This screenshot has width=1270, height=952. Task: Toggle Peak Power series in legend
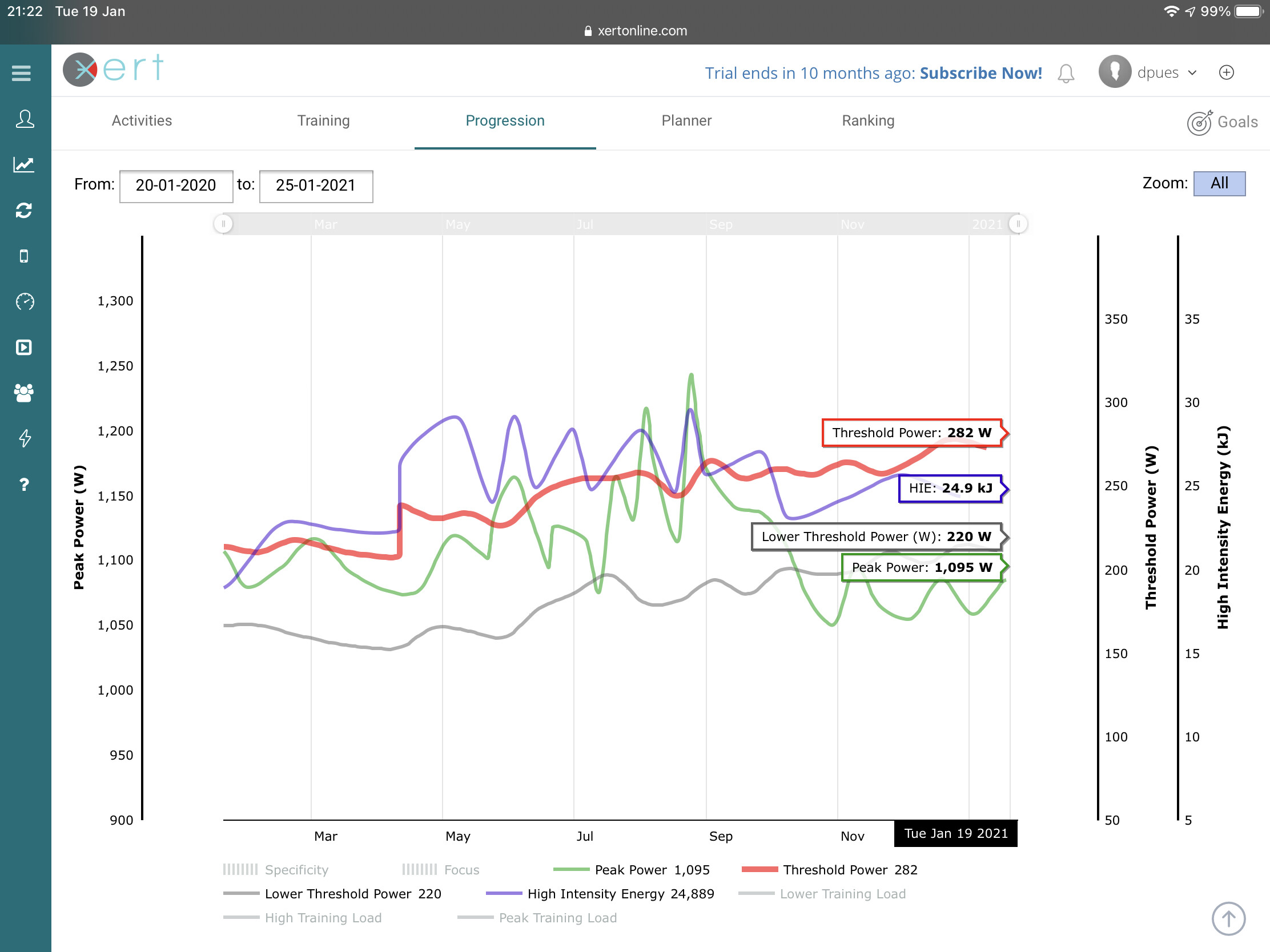(x=630, y=870)
